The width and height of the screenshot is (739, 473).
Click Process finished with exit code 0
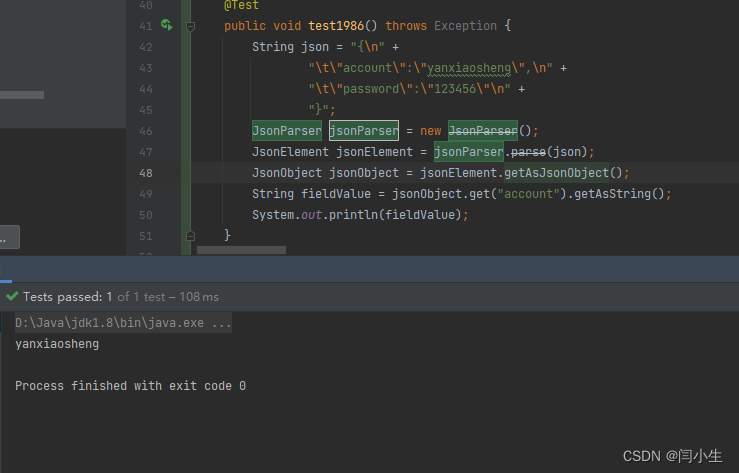coord(131,386)
